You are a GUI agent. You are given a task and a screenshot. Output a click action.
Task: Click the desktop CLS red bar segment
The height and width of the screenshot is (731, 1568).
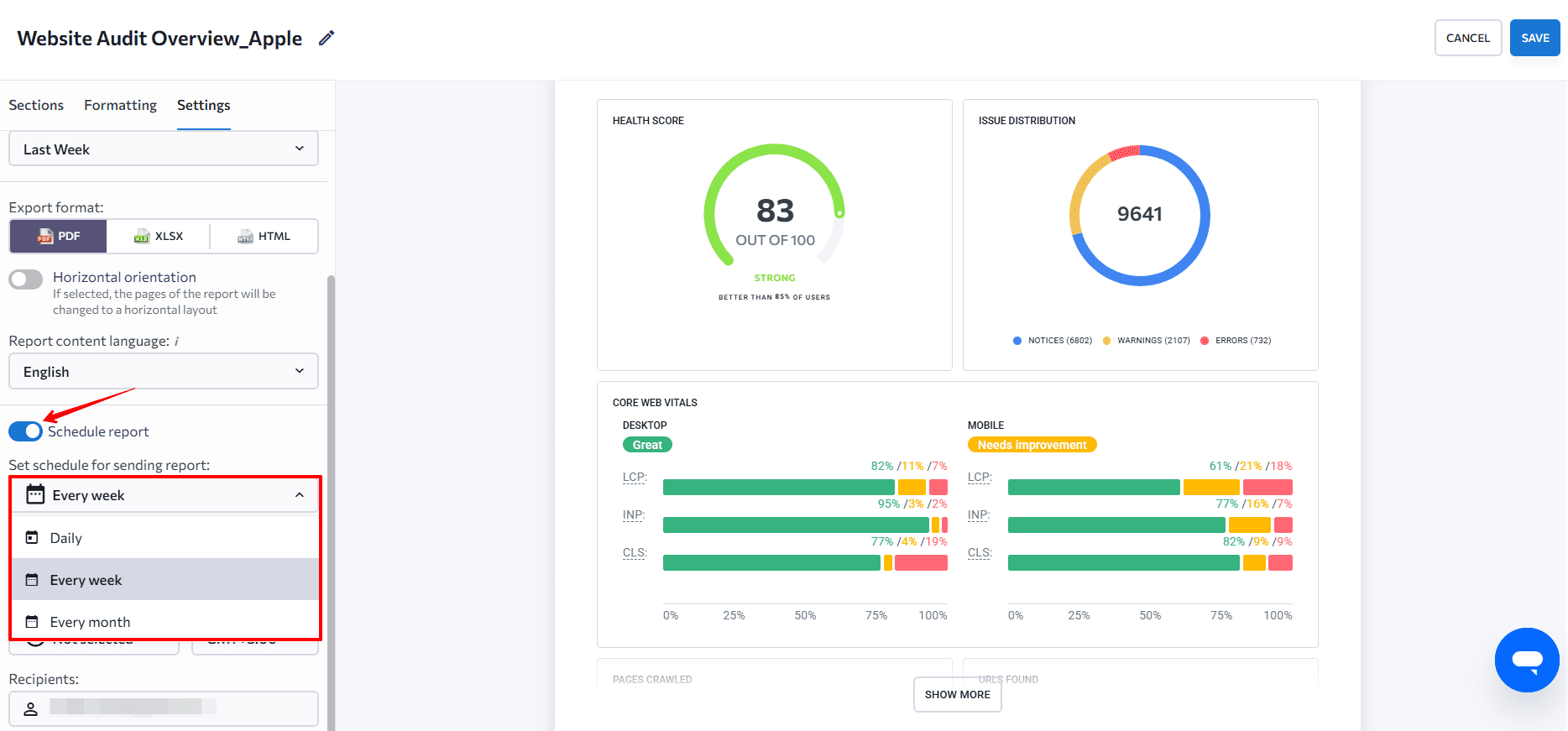pos(922,562)
